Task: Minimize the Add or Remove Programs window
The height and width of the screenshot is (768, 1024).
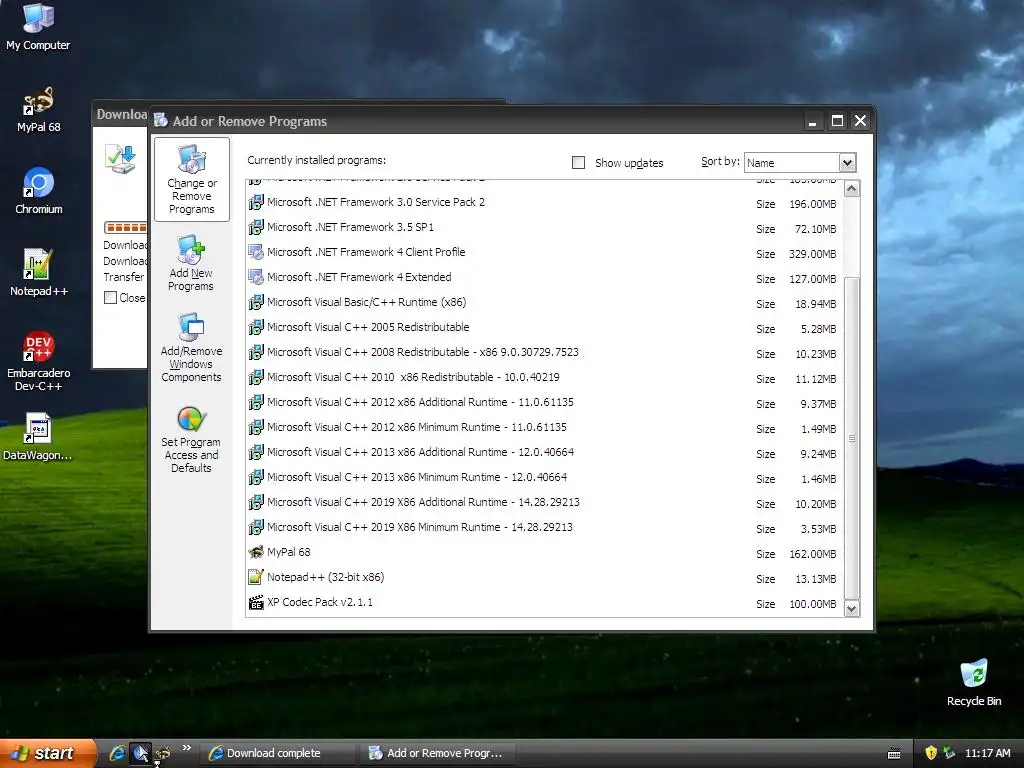Action: coord(813,121)
